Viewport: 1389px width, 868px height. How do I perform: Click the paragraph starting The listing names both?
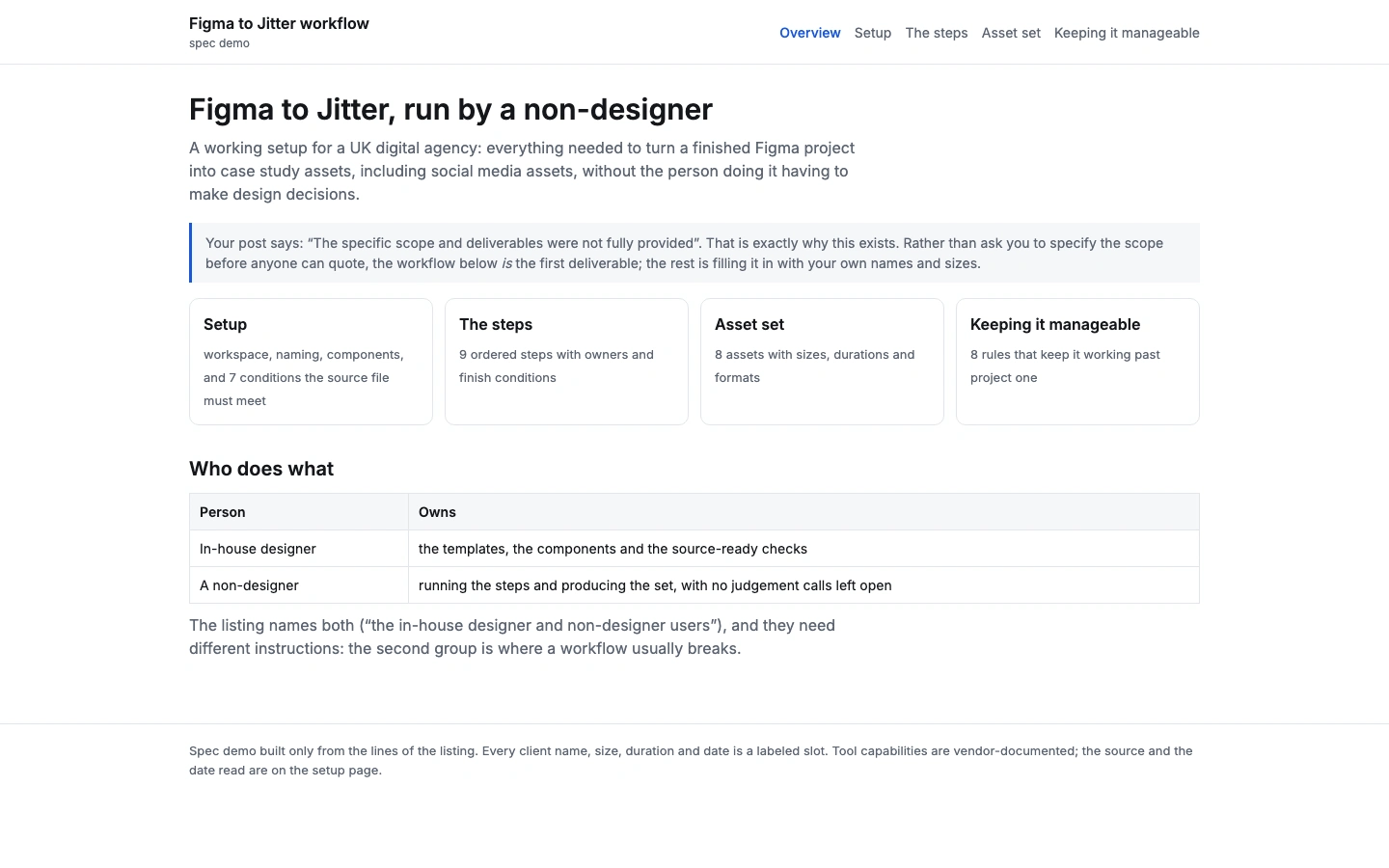(x=512, y=637)
